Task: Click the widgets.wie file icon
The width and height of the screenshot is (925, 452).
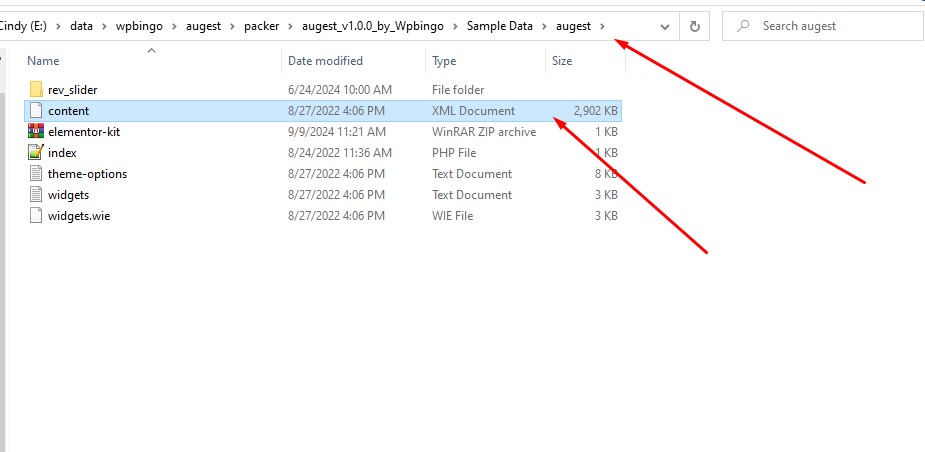Action: pyautogui.click(x=36, y=216)
